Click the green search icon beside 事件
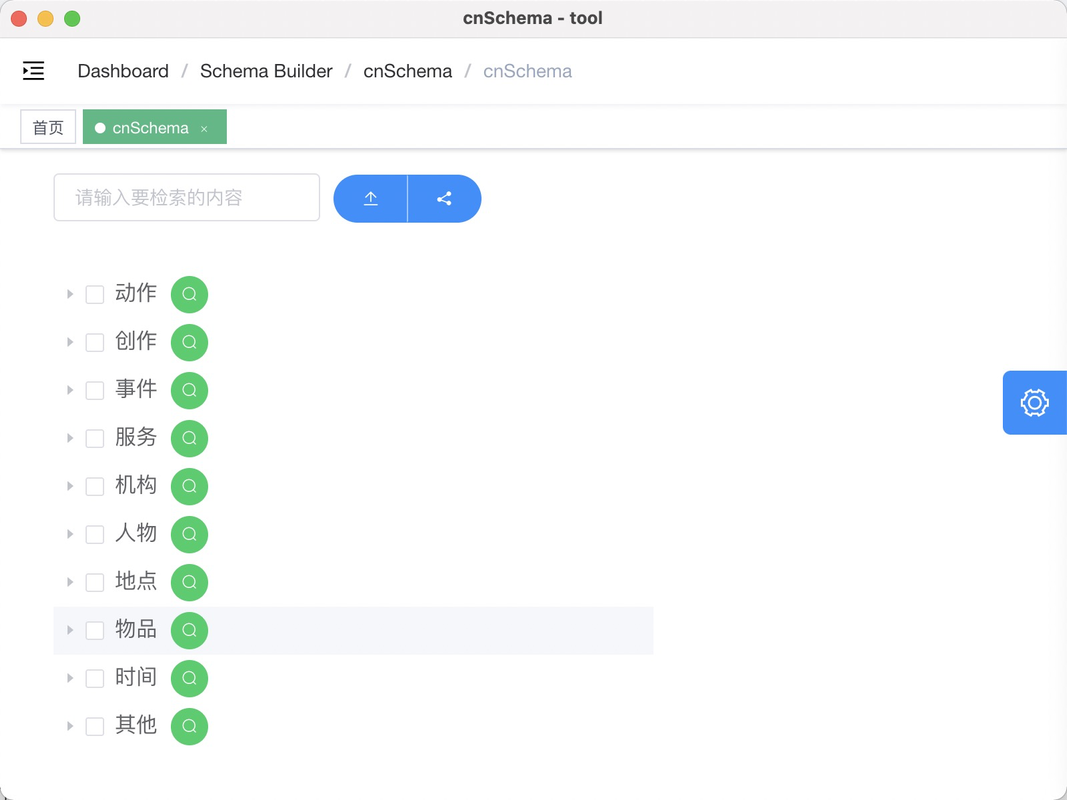The image size is (1067, 800). 189,390
